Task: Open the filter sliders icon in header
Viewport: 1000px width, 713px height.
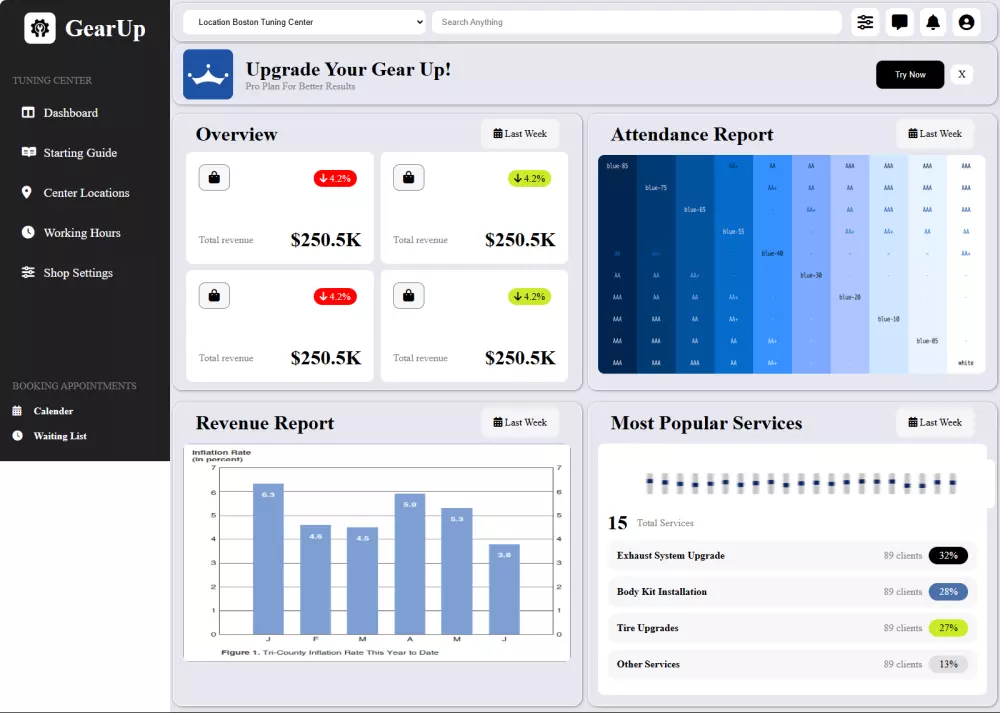Action: click(865, 22)
